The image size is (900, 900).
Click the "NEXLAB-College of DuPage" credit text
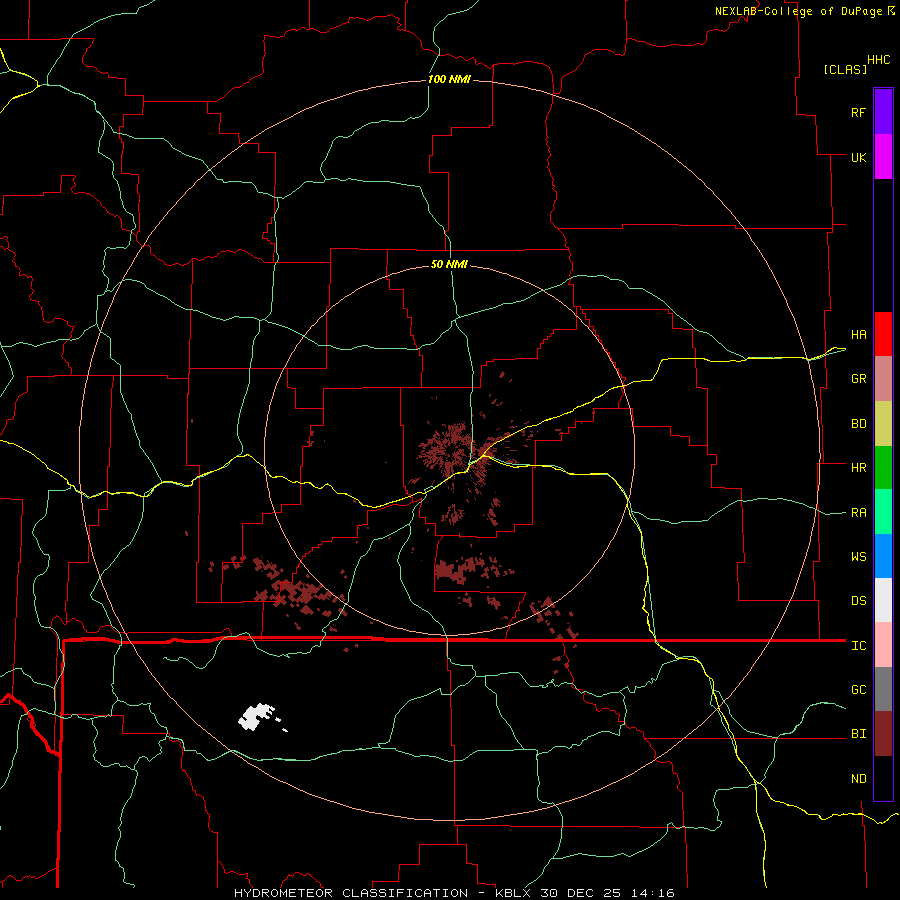point(799,11)
